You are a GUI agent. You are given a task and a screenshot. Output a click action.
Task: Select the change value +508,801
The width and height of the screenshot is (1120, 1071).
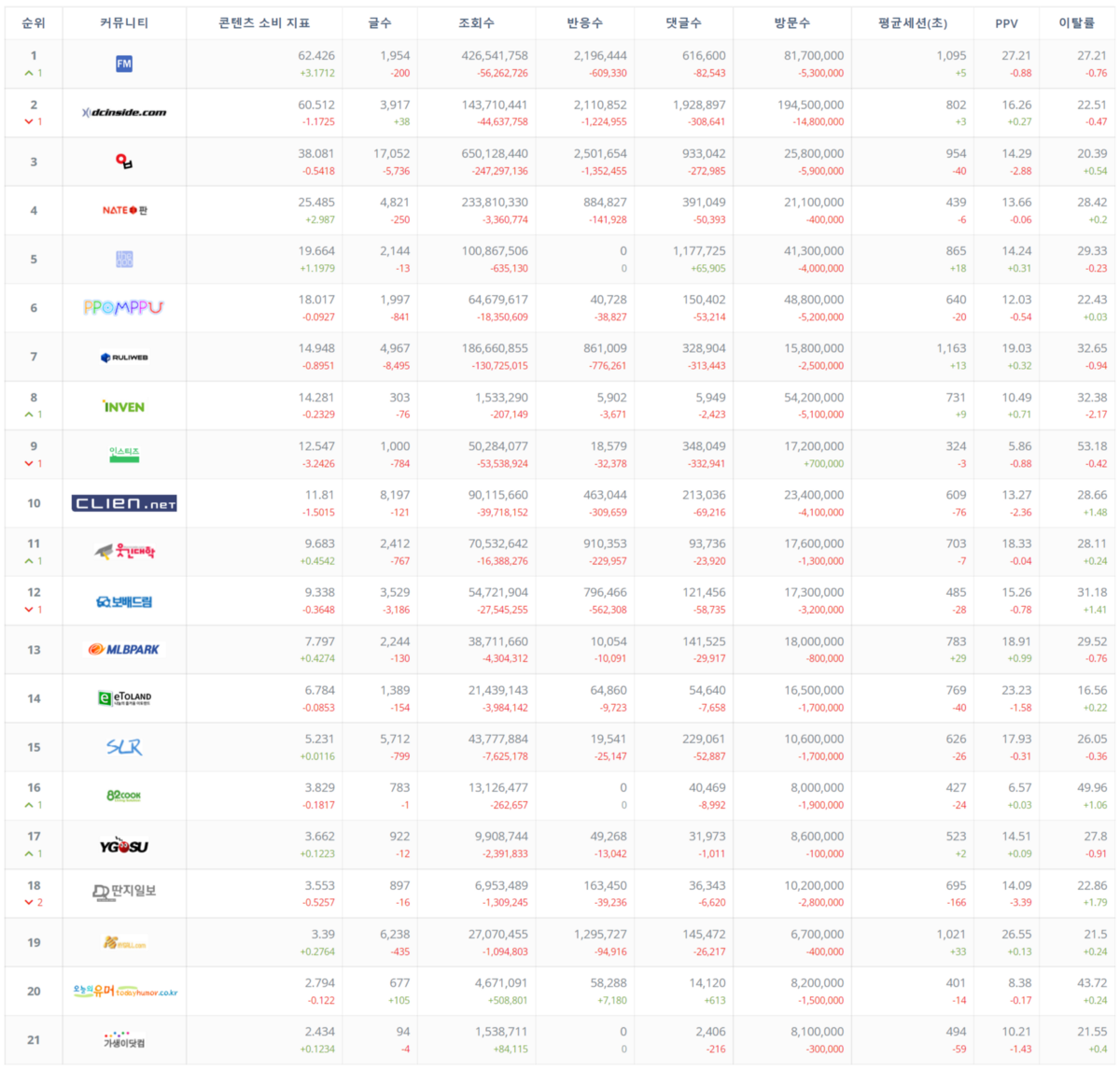(507, 1000)
